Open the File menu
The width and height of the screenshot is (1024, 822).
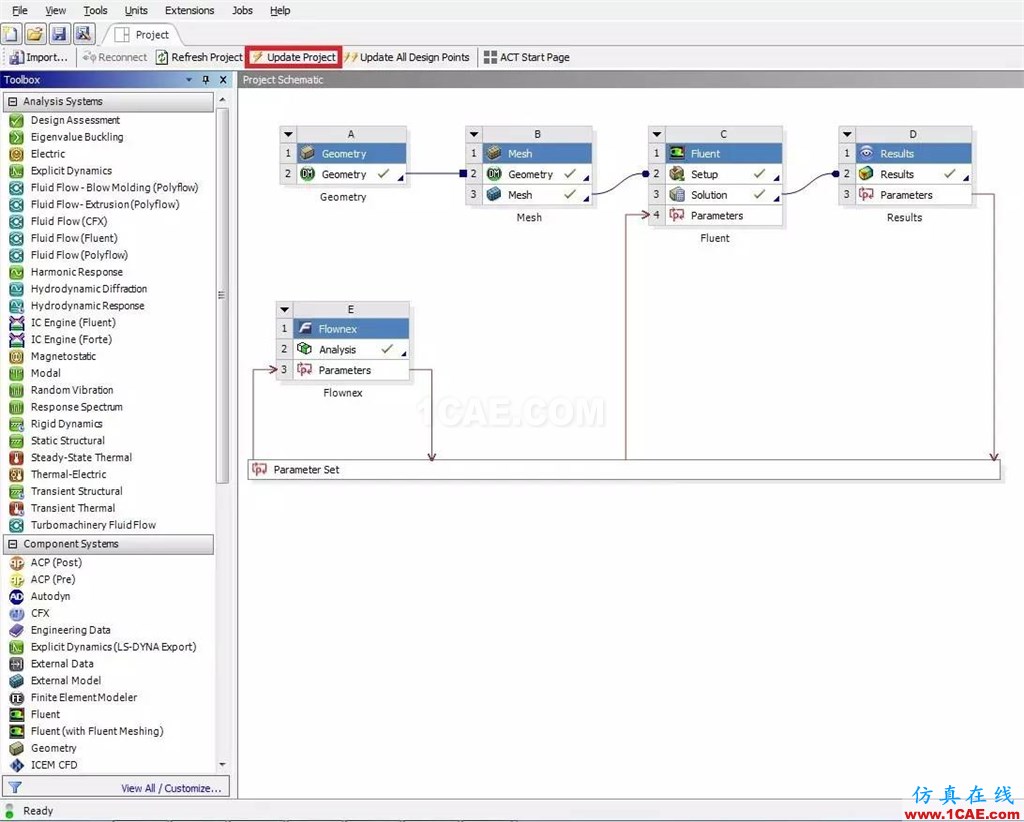click(20, 10)
